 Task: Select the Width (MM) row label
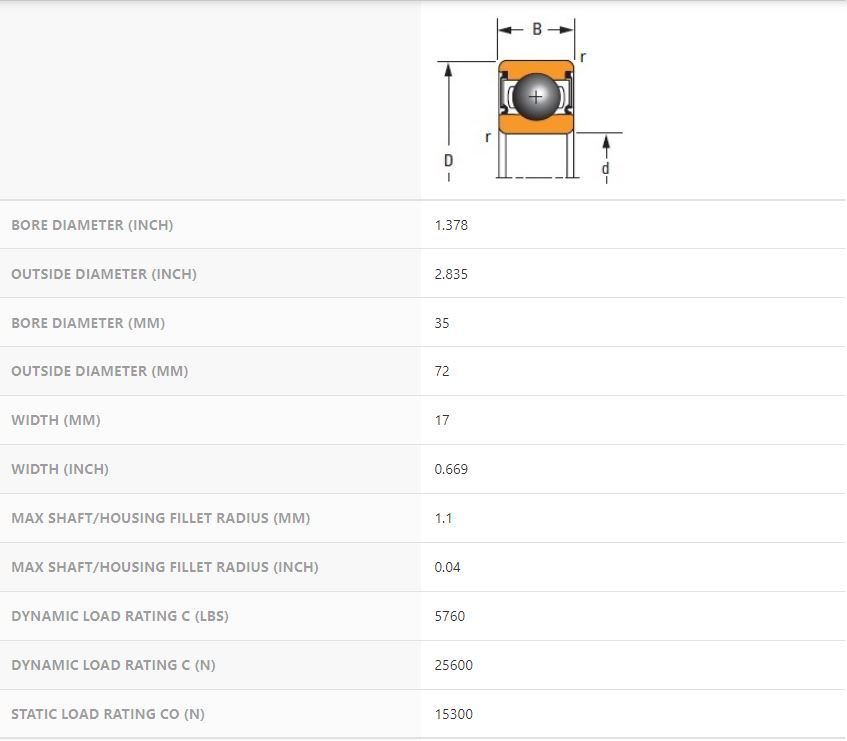(x=56, y=420)
